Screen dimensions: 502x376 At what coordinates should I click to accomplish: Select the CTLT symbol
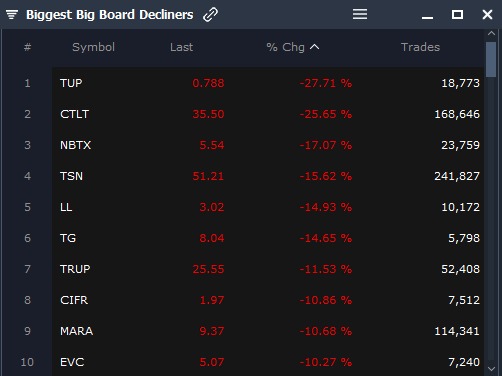click(x=74, y=114)
